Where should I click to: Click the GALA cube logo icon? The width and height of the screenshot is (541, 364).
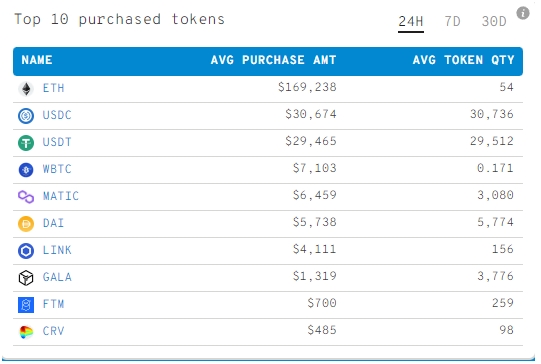[26, 278]
